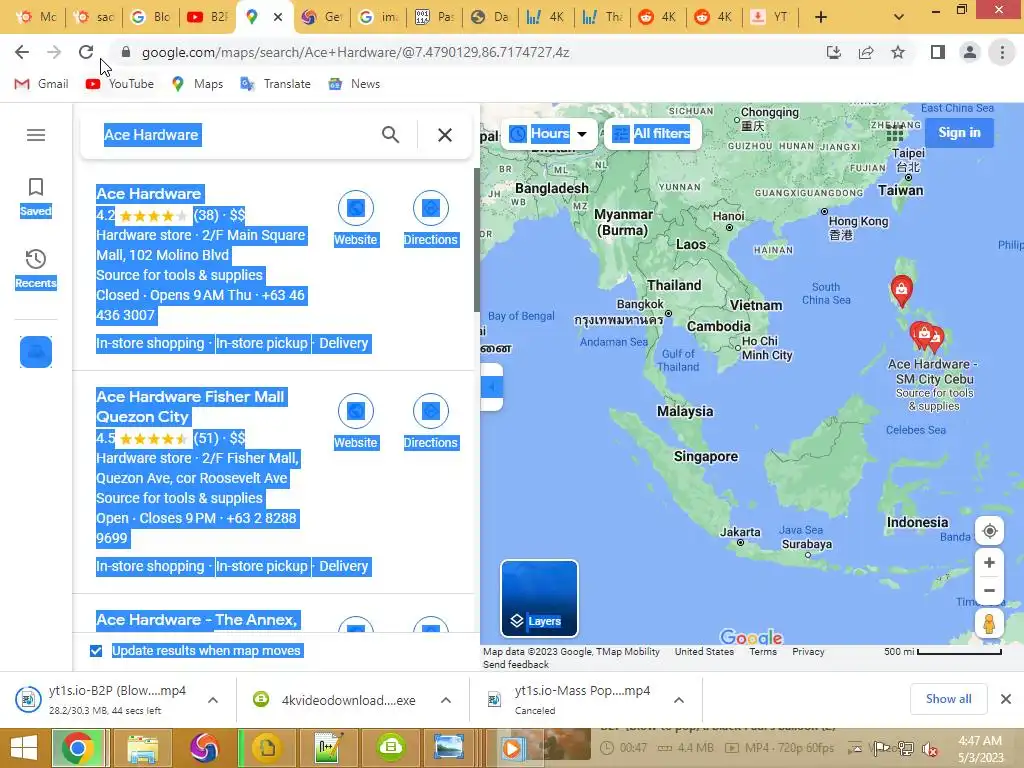Click the northern red store pin on map
Screen dimensions: 1024x768
coord(901,290)
